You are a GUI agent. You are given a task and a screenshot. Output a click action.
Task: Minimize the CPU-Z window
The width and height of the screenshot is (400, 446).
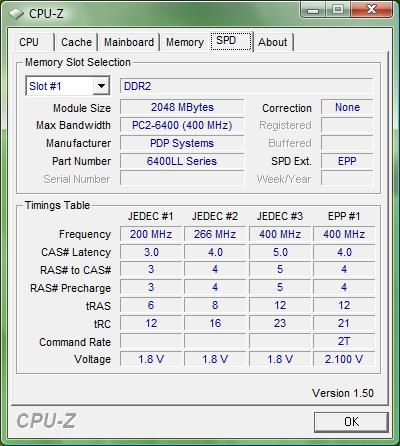[313, 10]
